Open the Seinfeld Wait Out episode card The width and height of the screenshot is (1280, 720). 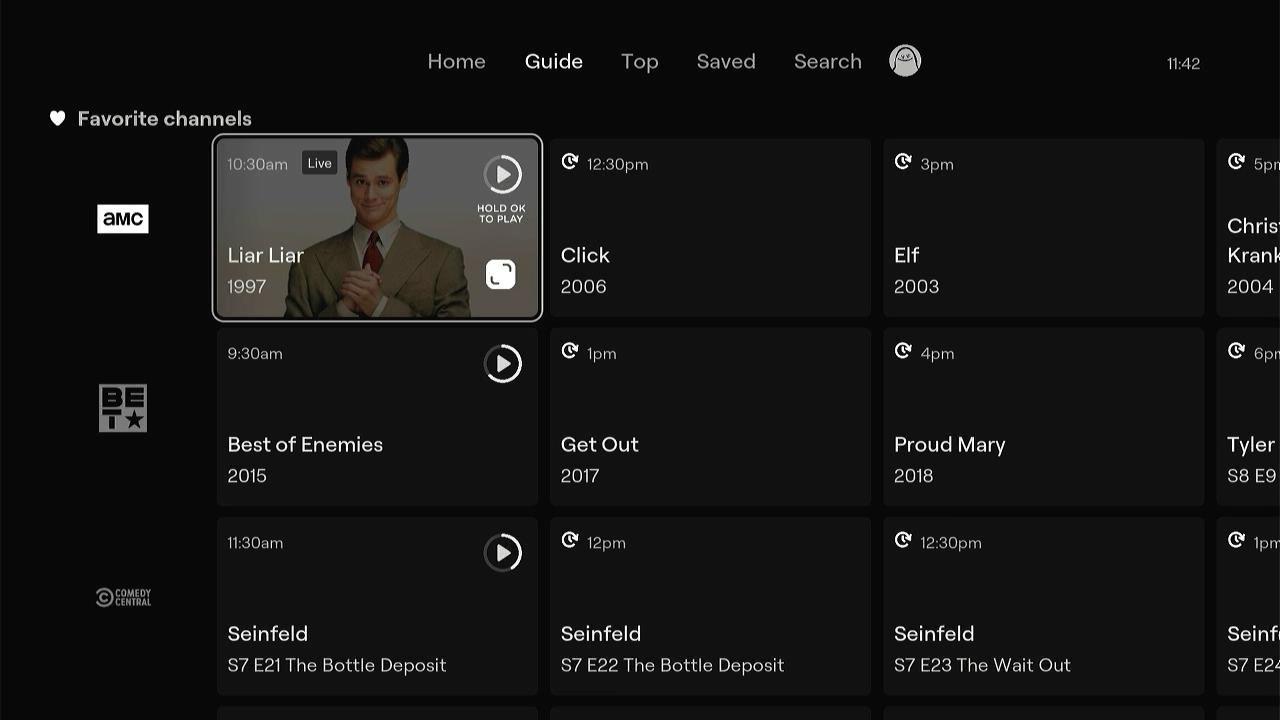pyautogui.click(x=1043, y=604)
